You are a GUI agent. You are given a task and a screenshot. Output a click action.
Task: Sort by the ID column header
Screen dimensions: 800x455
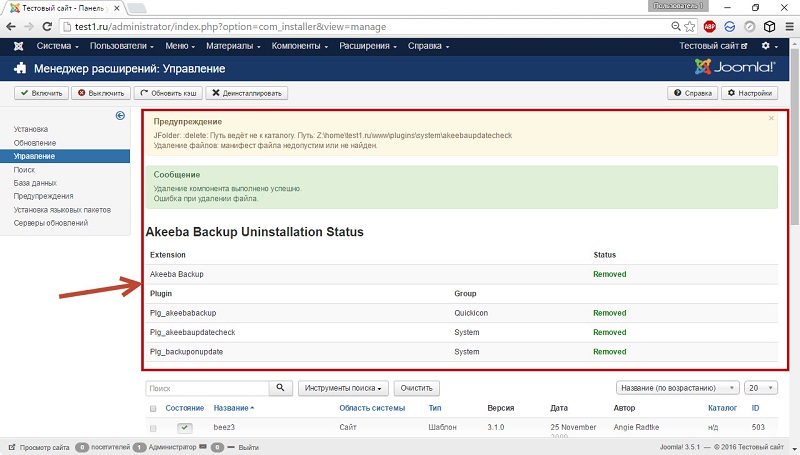coord(755,408)
